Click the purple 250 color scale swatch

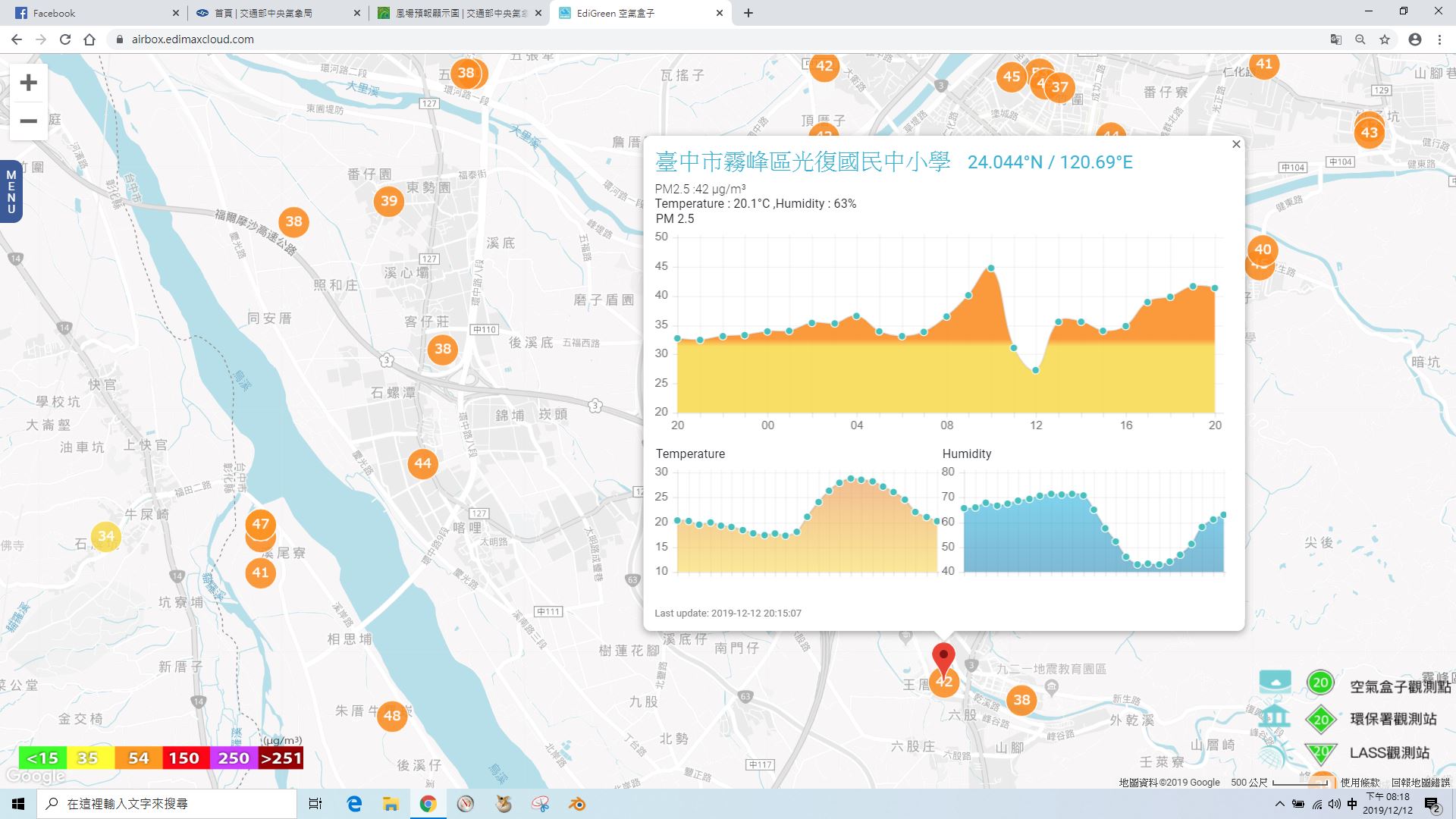pyautogui.click(x=234, y=758)
